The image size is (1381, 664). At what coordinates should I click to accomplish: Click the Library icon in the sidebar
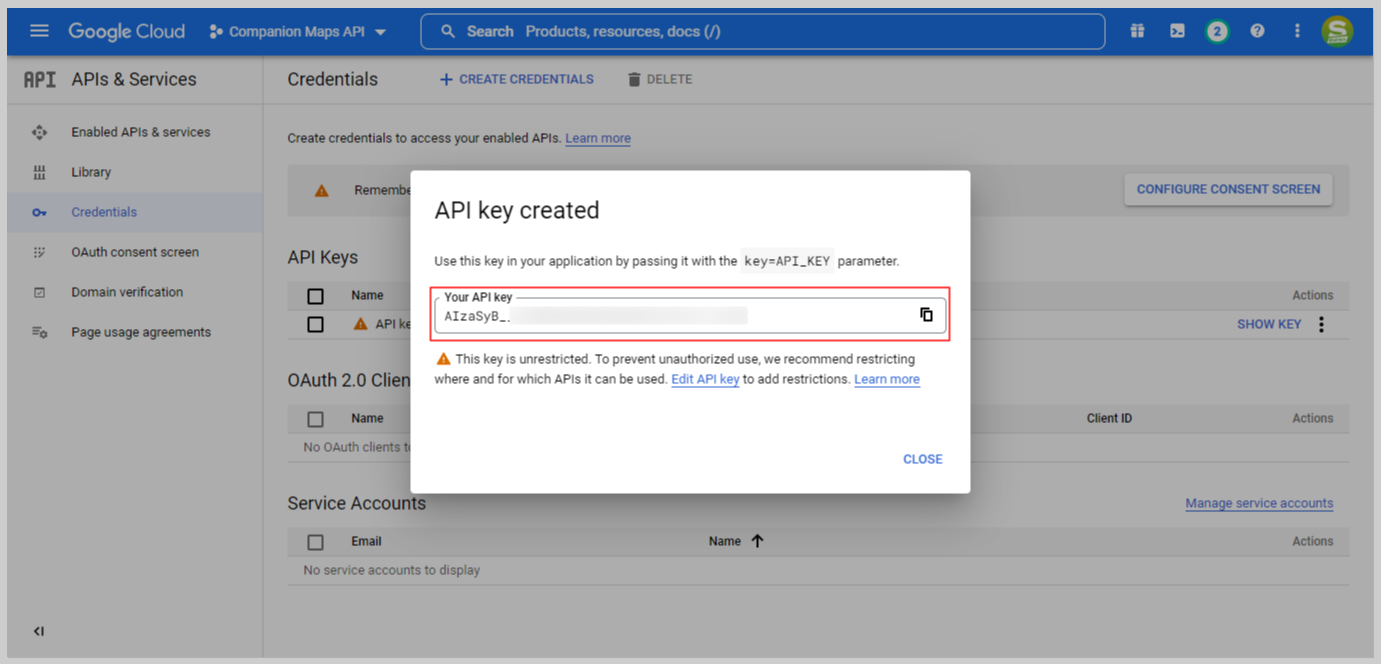[40, 172]
